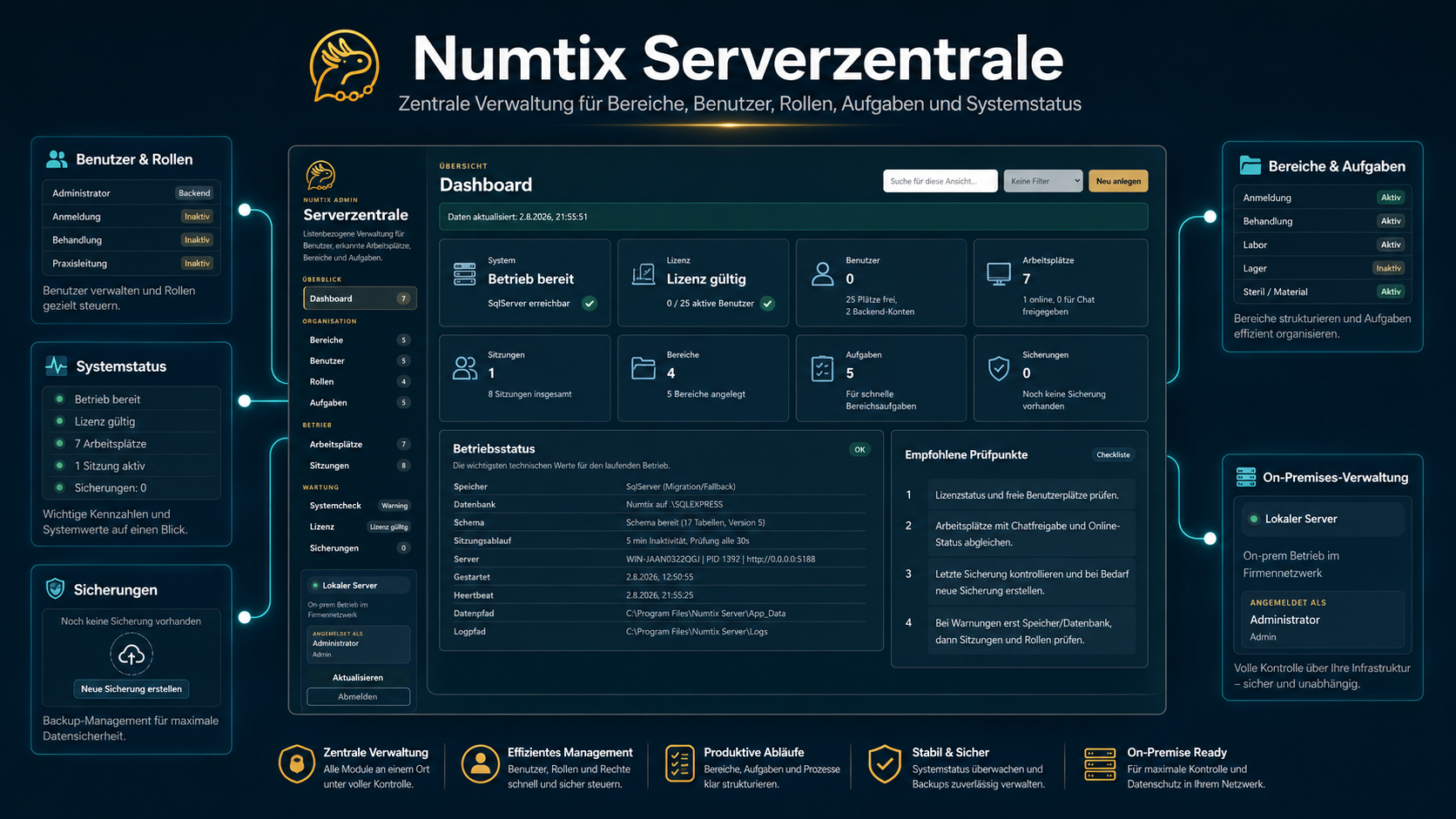Click the Effizientes Management person icon
The image size is (1456, 819).
pos(480,764)
